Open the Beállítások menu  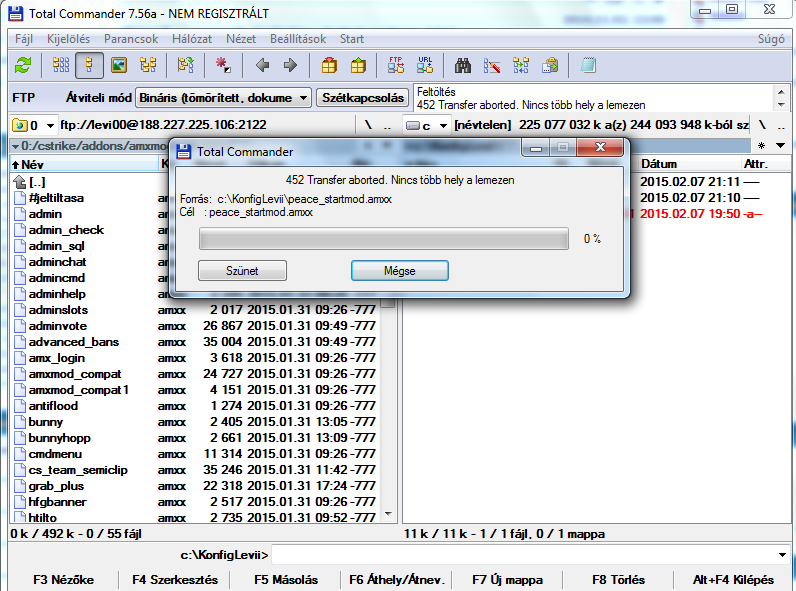pyautogui.click(x=298, y=39)
